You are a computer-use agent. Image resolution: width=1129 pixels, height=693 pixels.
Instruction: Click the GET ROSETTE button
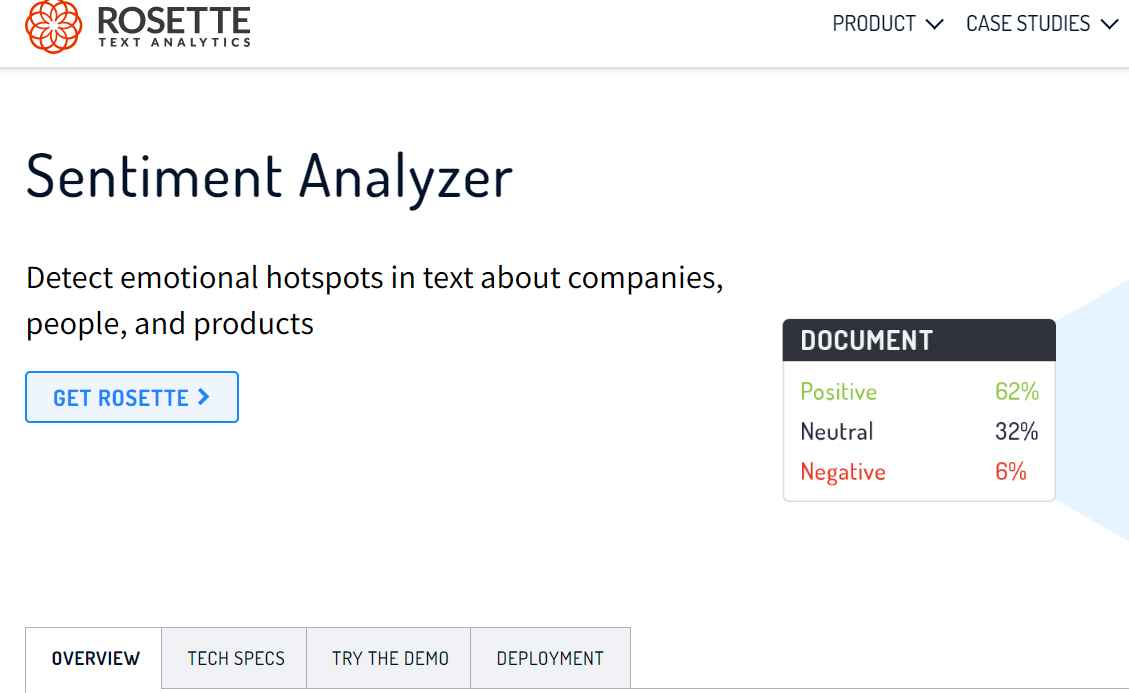pyautogui.click(x=132, y=397)
